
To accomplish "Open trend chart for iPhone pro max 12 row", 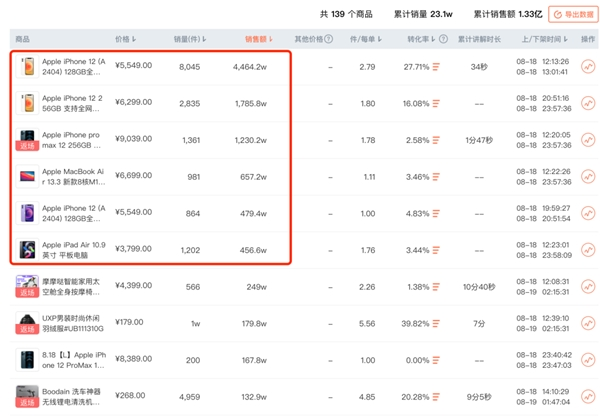I will 588,140.
